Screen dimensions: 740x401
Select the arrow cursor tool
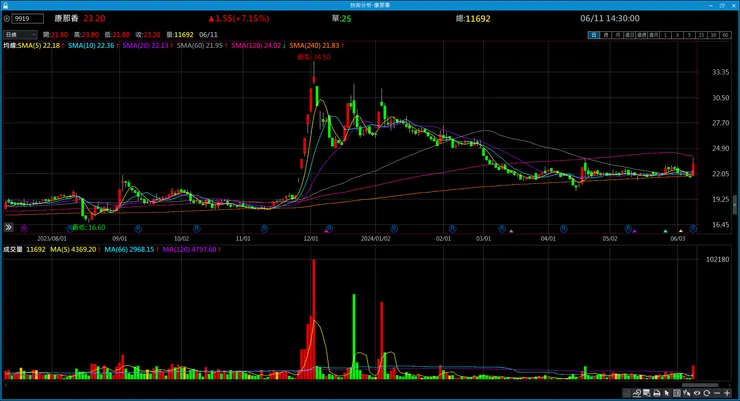point(667,393)
